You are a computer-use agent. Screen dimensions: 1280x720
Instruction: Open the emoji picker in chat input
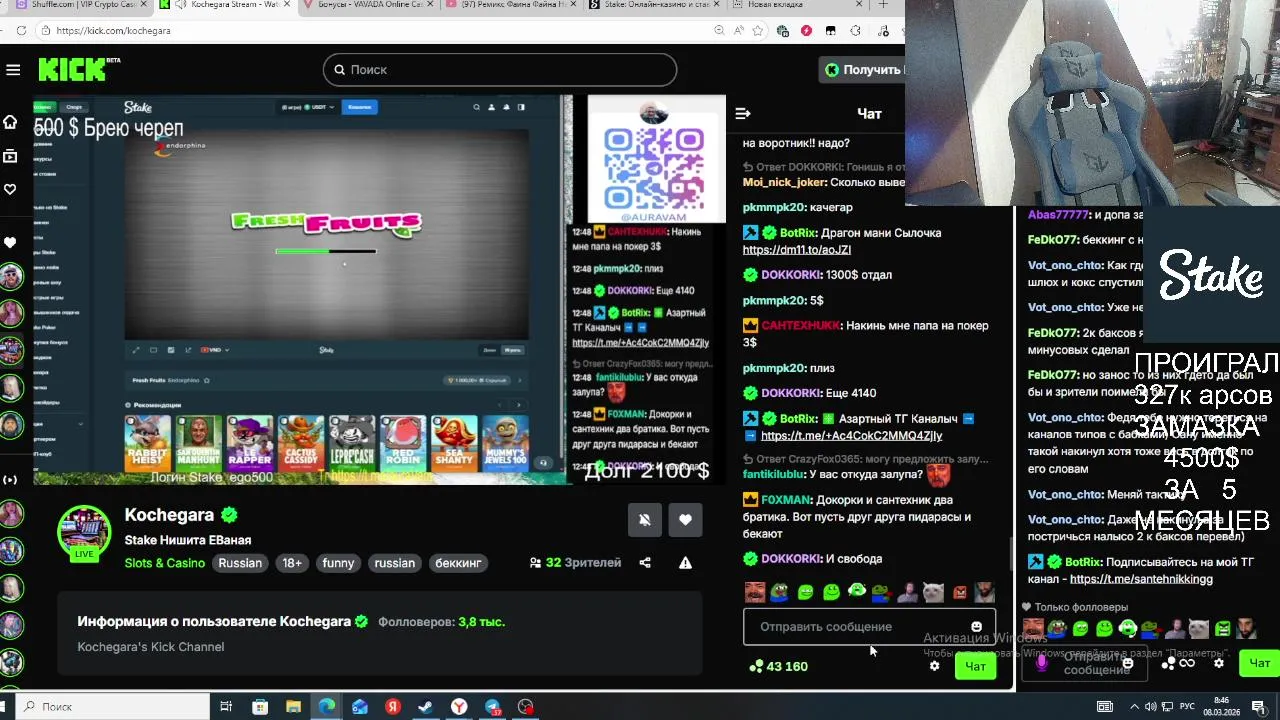pyautogui.click(x=976, y=627)
